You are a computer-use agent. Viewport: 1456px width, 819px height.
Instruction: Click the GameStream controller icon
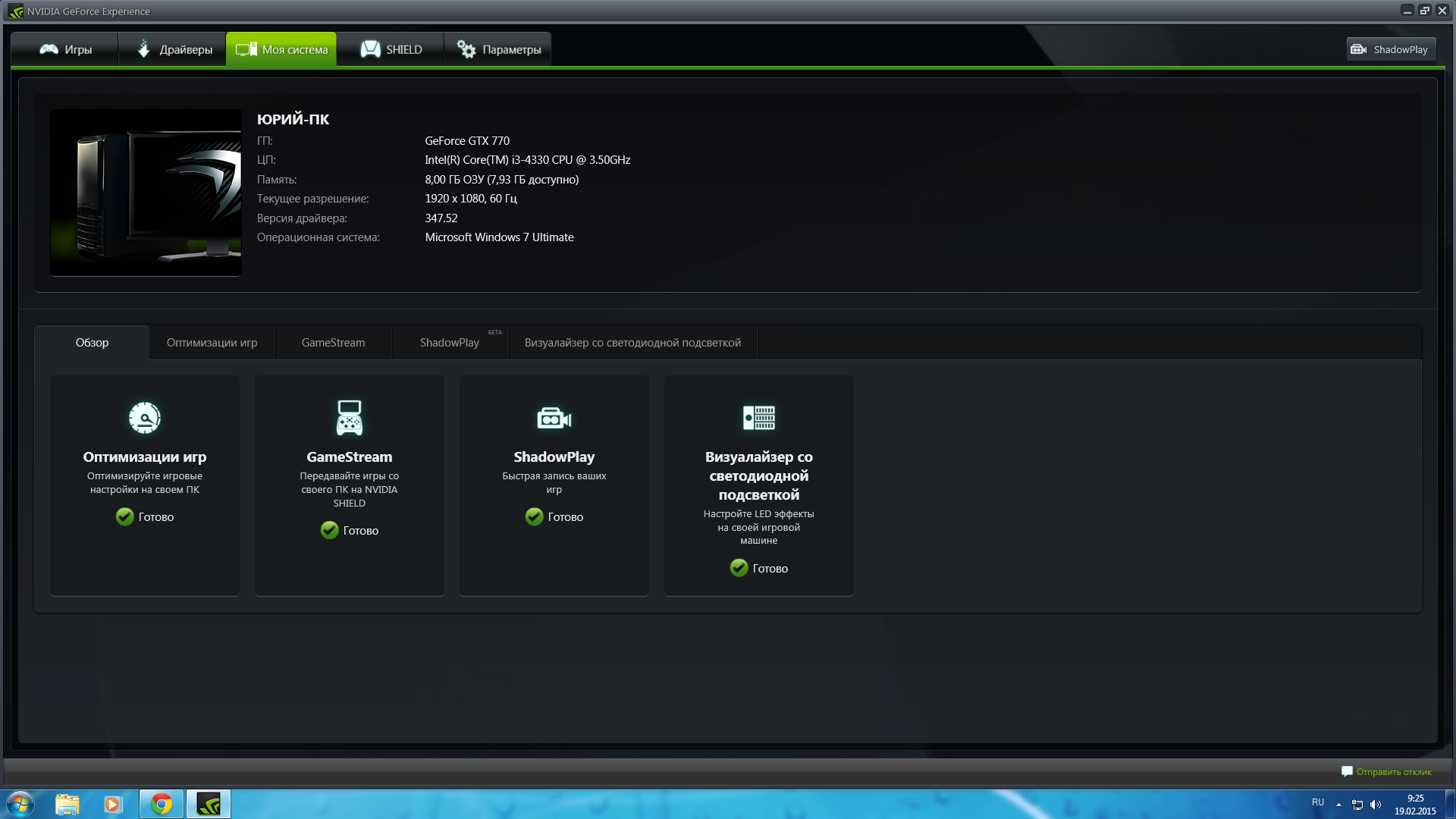tap(350, 418)
